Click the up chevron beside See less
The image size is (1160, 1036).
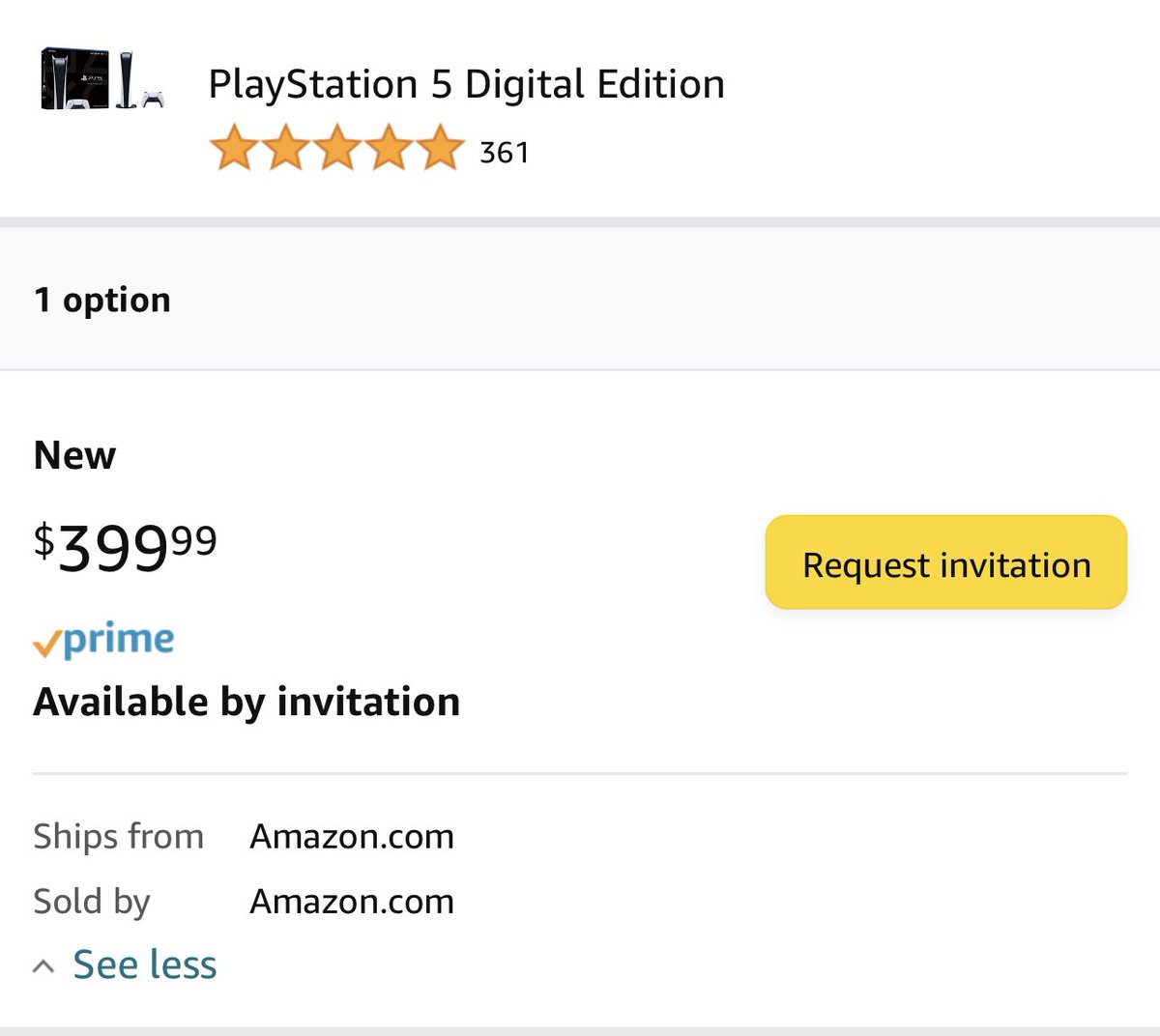[x=43, y=965]
